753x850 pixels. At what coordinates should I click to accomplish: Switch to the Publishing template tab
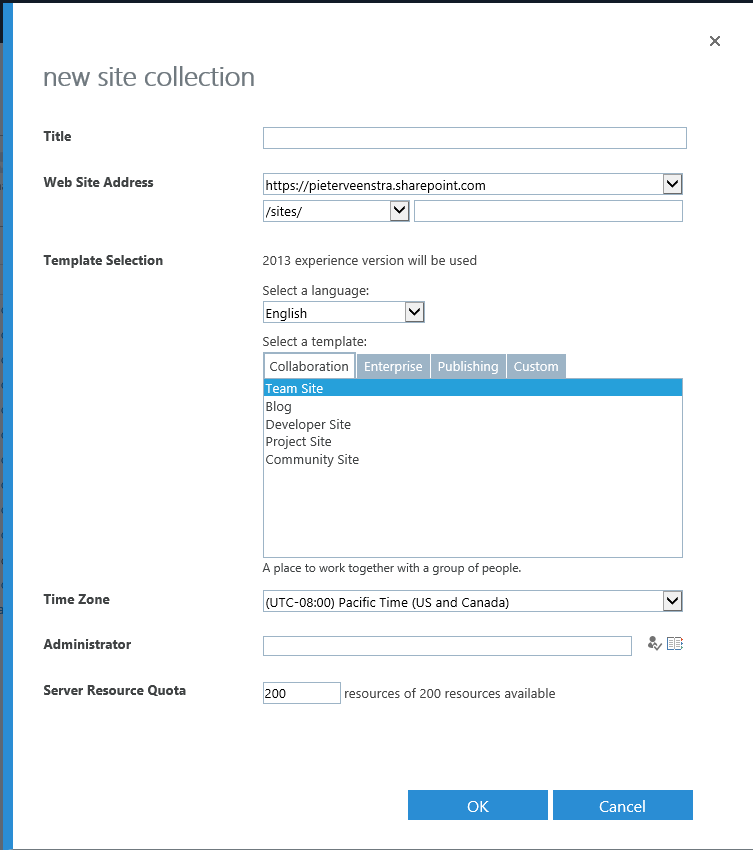click(x=468, y=366)
